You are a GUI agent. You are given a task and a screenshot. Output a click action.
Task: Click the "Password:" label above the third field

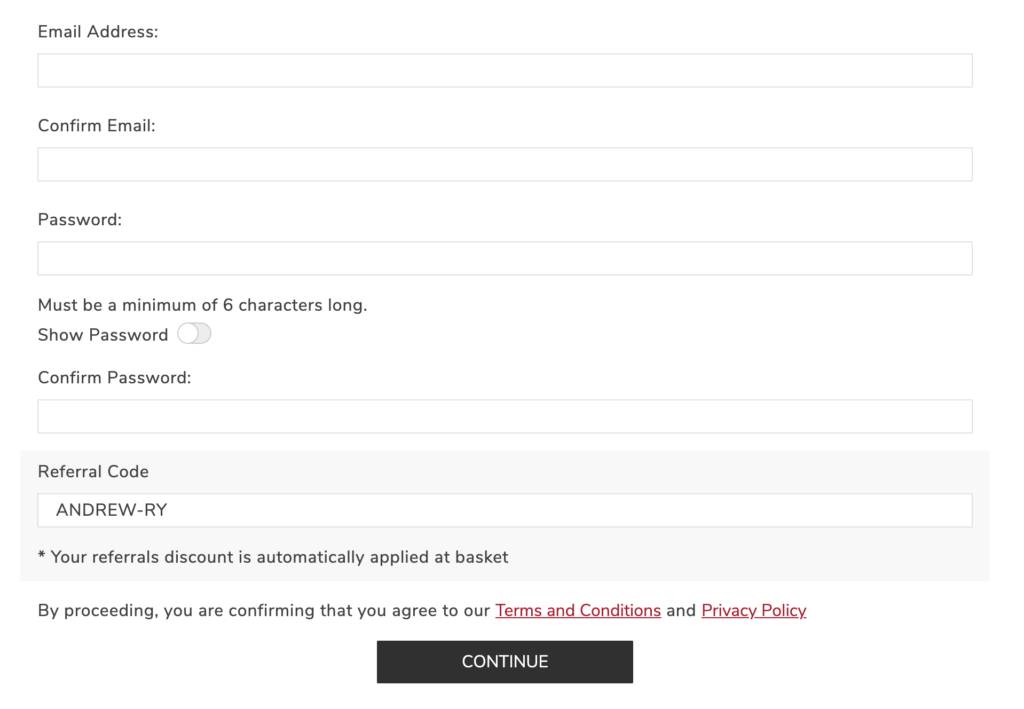(80, 220)
